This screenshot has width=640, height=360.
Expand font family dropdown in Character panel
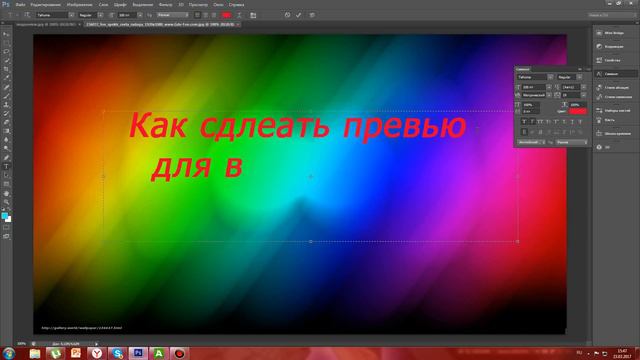[550, 77]
